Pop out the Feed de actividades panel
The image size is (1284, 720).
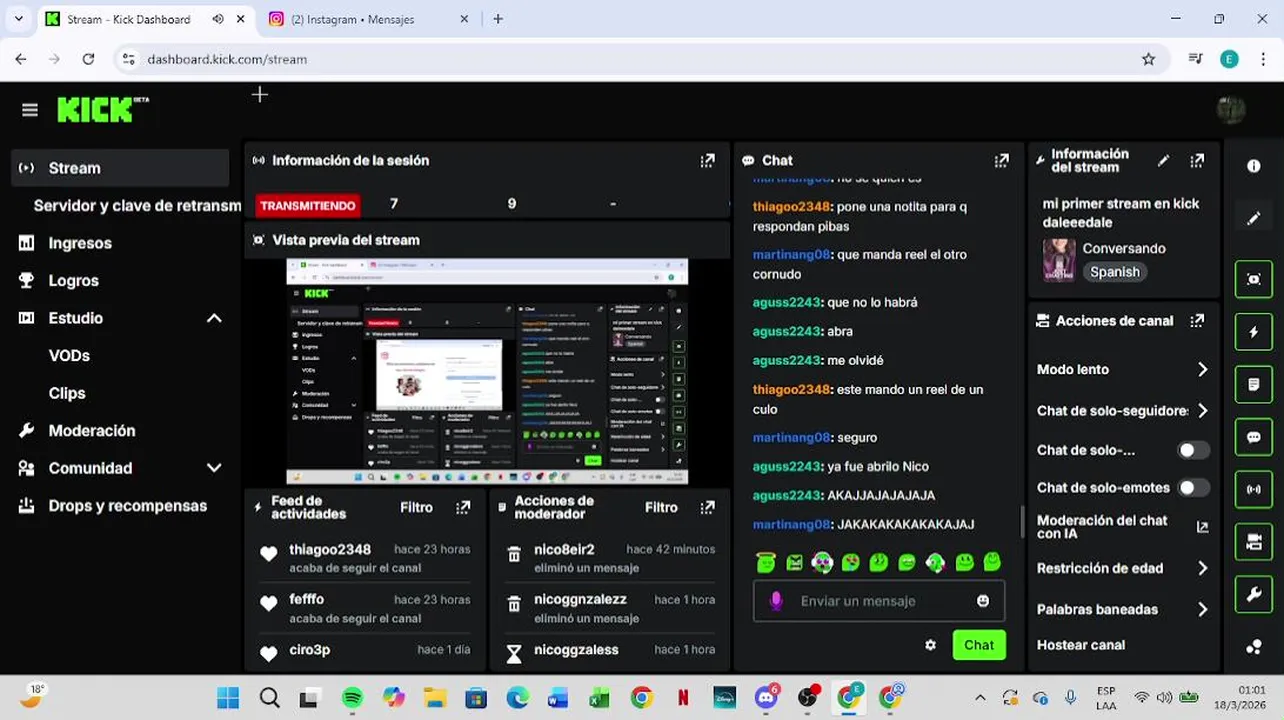click(463, 508)
